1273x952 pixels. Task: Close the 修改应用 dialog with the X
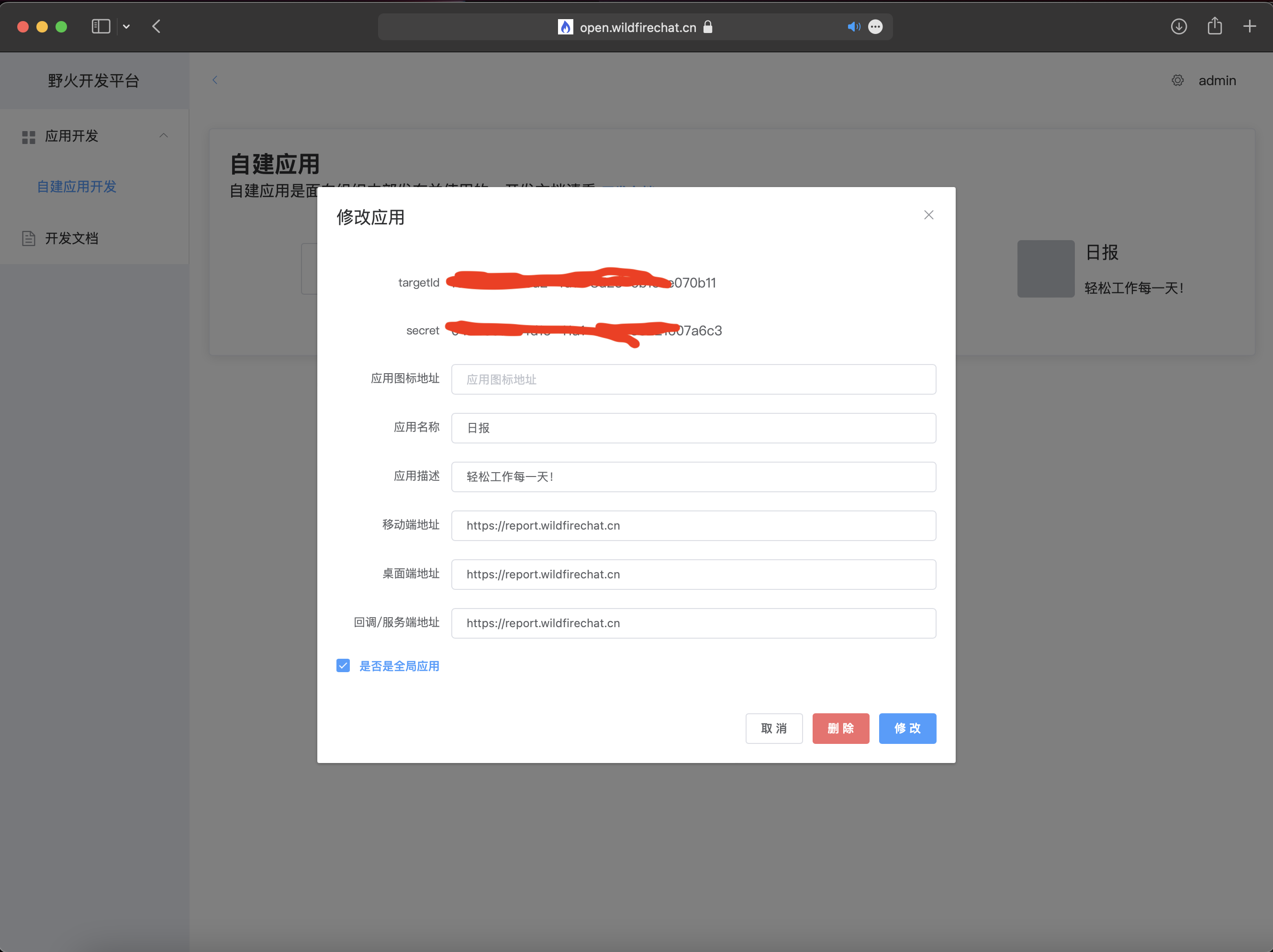pyautogui.click(x=928, y=215)
